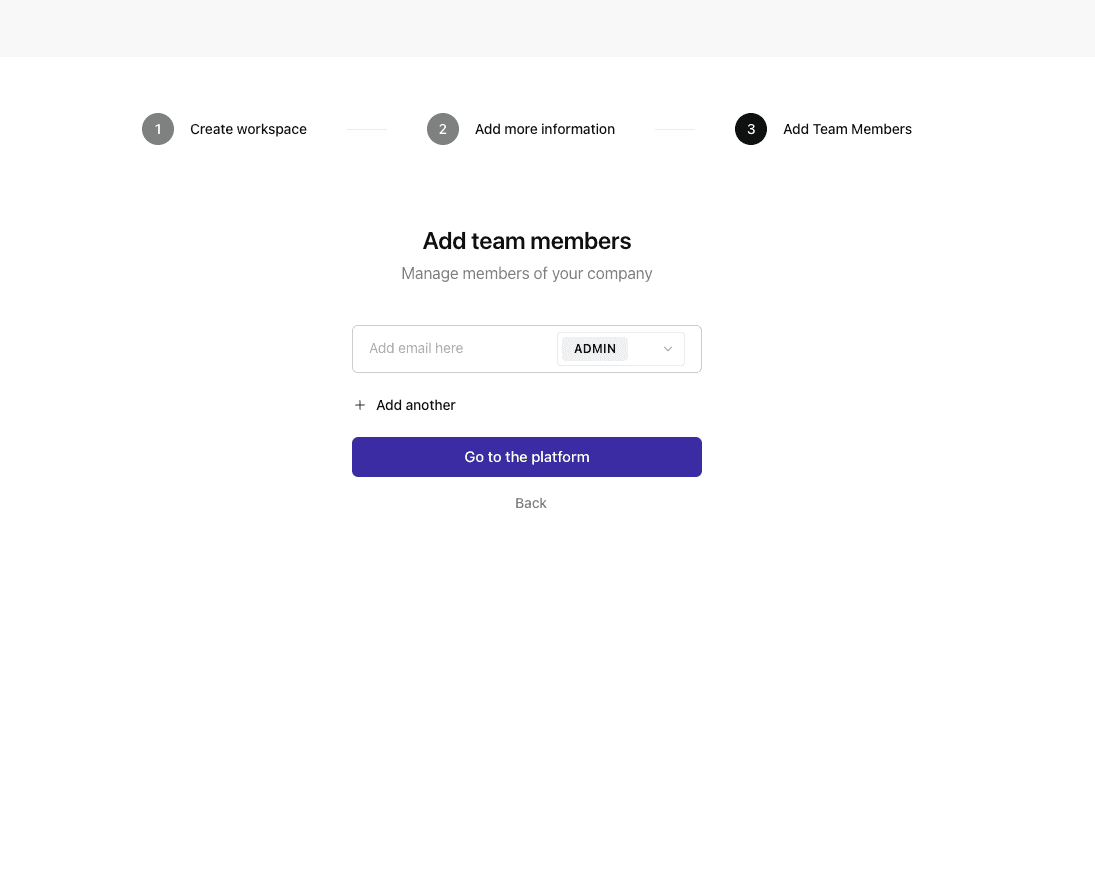Click the ADMIN role badge
1095x878 pixels.
(x=595, y=349)
